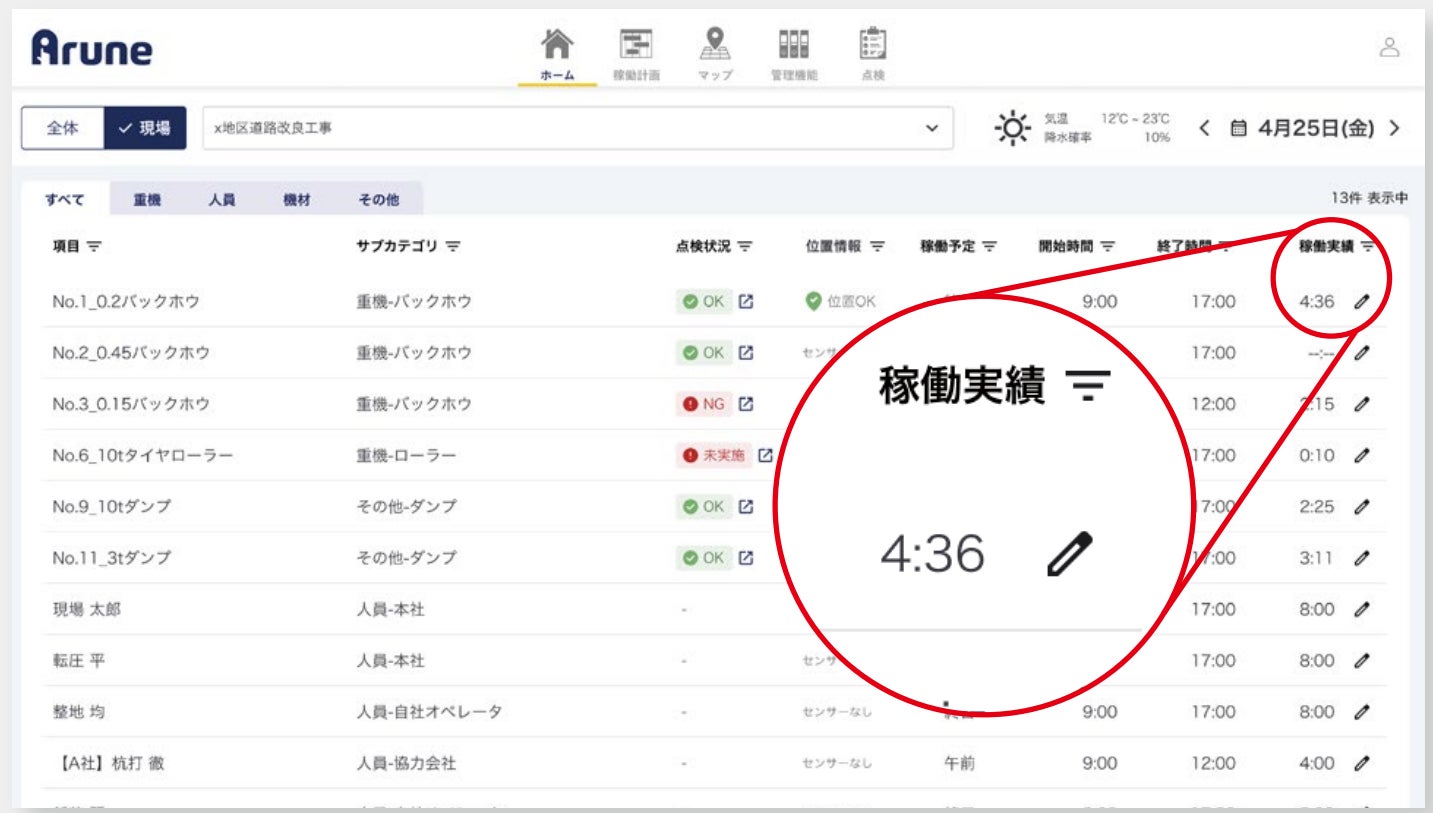Open the 稼働予定 column filter

tap(990, 246)
